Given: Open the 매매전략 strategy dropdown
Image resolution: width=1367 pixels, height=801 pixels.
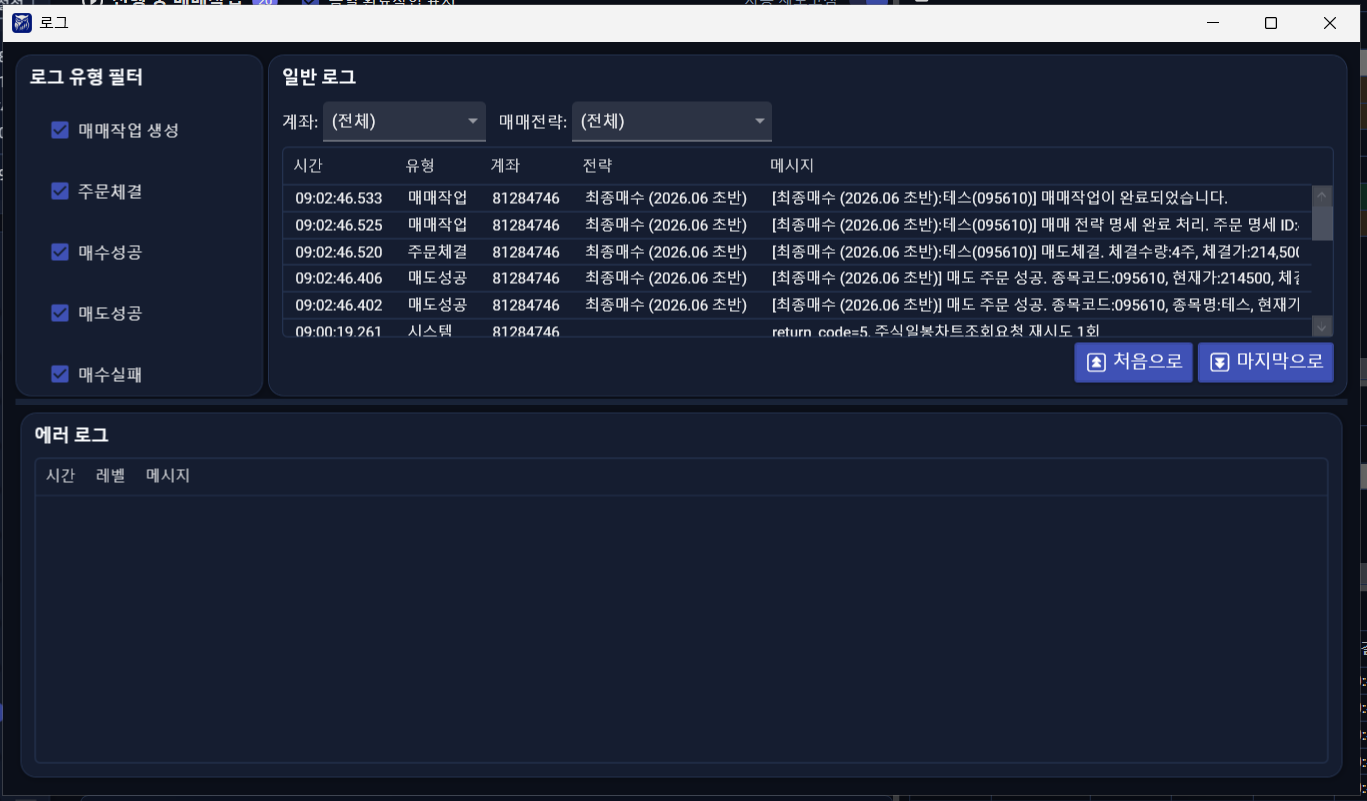Looking at the screenshot, I should (x=671, y=121).
